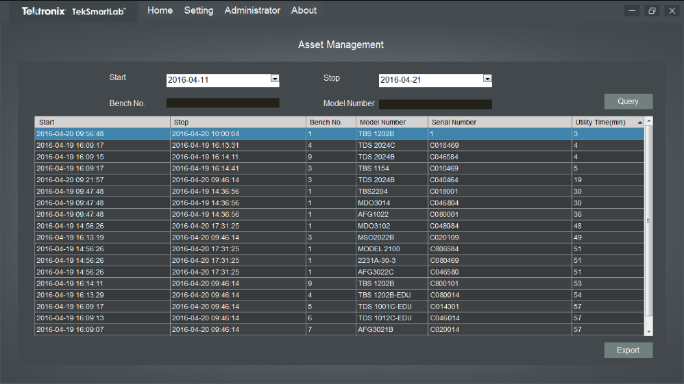Viewport: 684px width, 384px height.
Task: Select the row with model TDS 2024C
Action: 339,145
